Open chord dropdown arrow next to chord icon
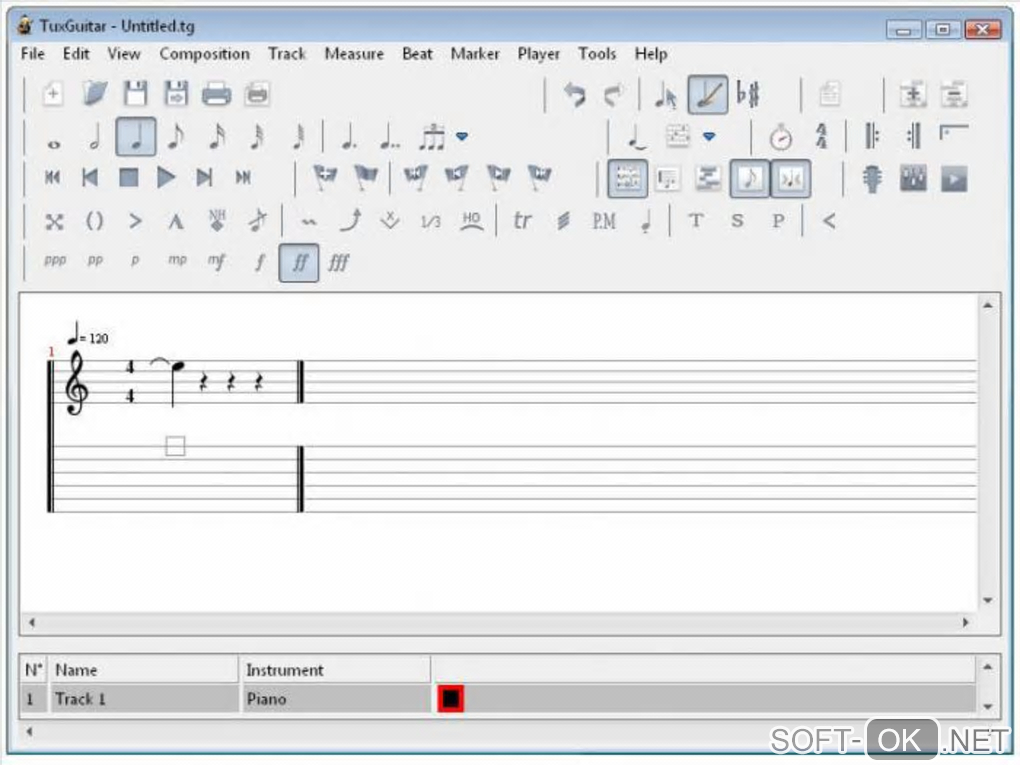This screenshot has height=765, width=1020. coord(709,137)
